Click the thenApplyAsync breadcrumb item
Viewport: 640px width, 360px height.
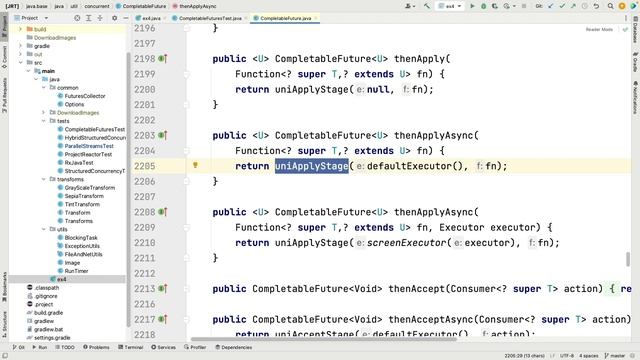(194, 6)
